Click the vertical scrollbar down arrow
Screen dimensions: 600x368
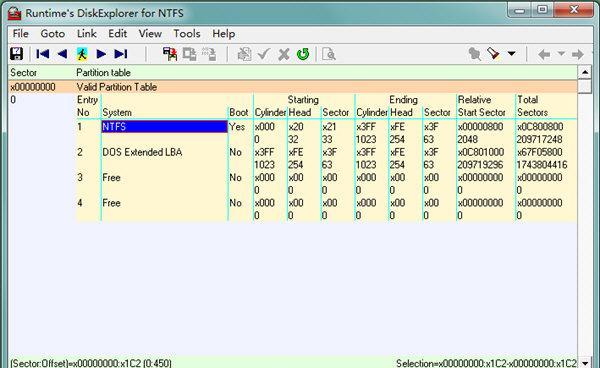tap(585, 362)
